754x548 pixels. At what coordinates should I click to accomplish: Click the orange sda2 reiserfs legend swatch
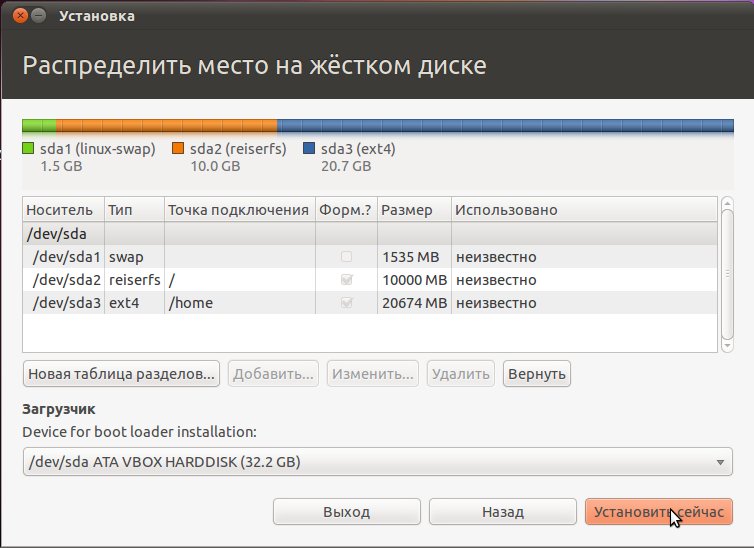[178, 148]
